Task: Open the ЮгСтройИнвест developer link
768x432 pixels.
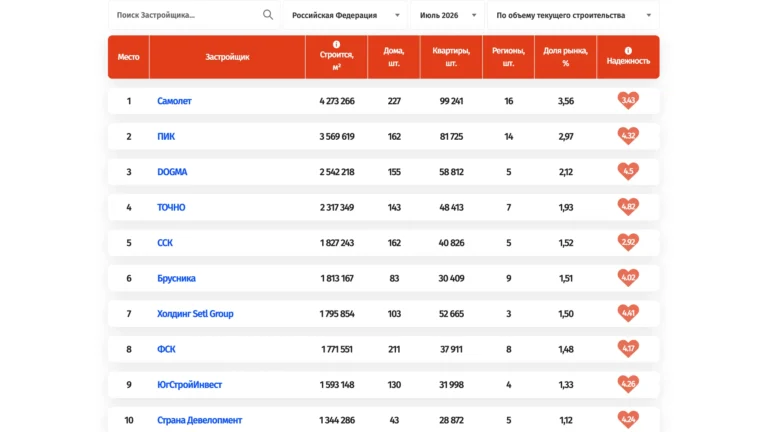Action: coord(189,385)
